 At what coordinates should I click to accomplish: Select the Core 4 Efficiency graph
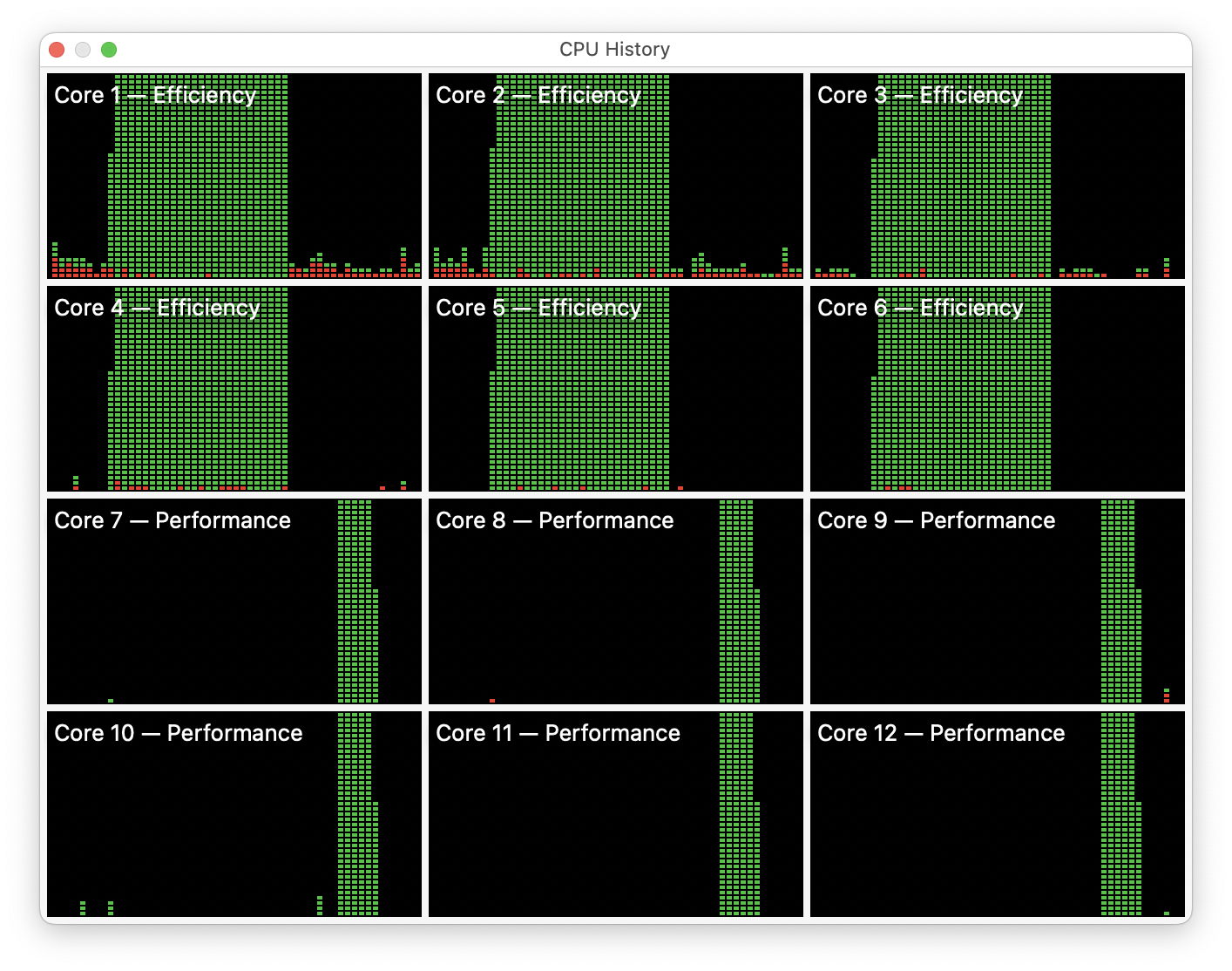coord(235,388)
